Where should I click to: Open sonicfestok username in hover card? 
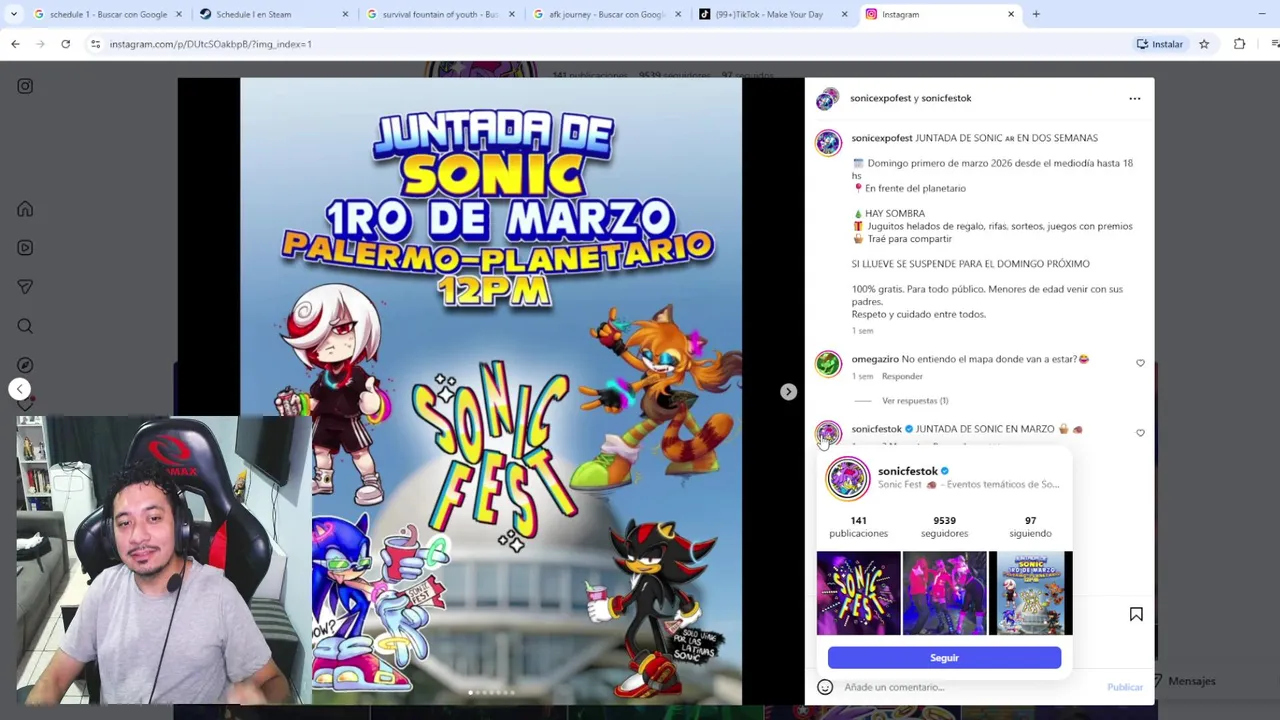908,471
